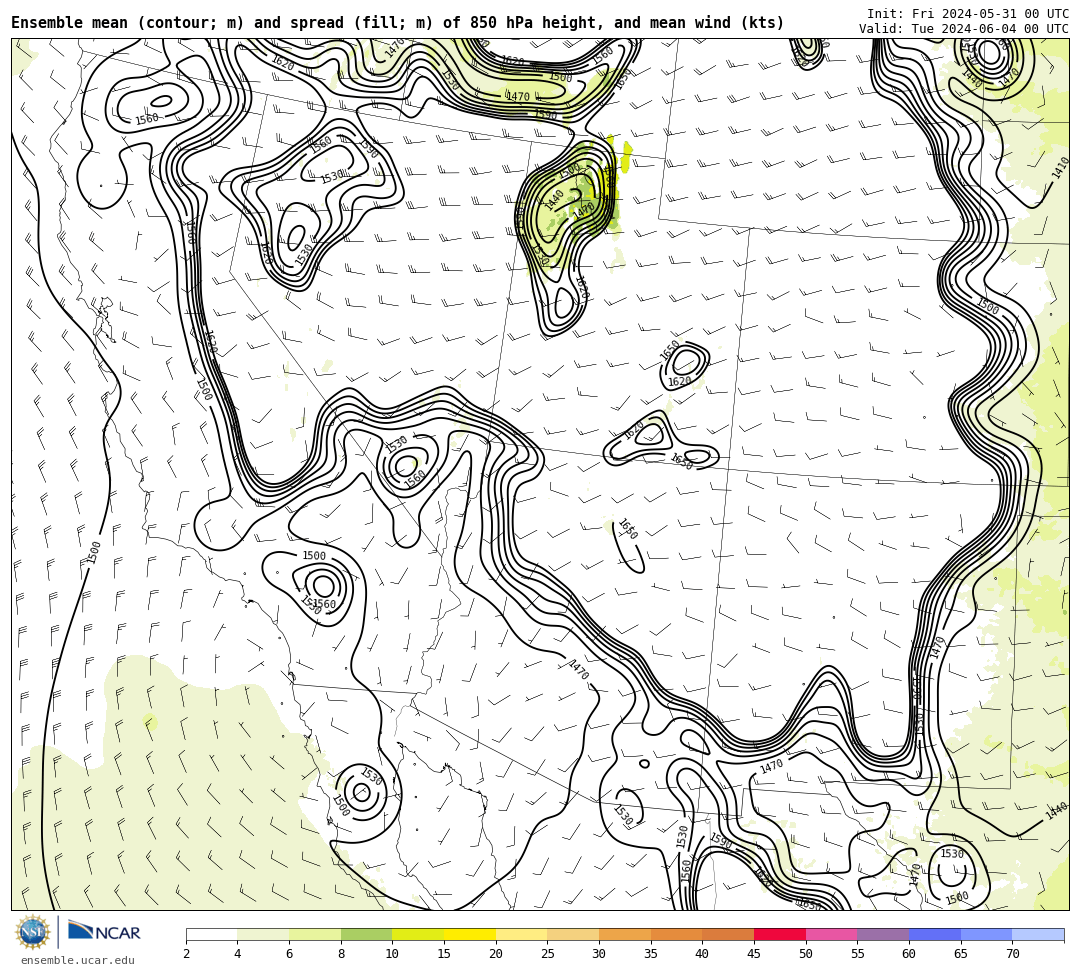Click the NSF logo

[x=33, y=932]
